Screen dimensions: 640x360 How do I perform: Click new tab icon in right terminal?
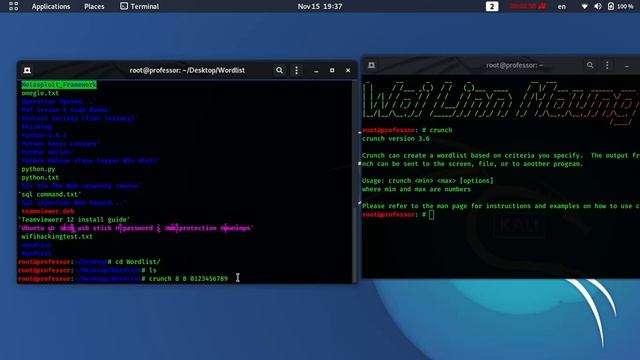(371, 65)
